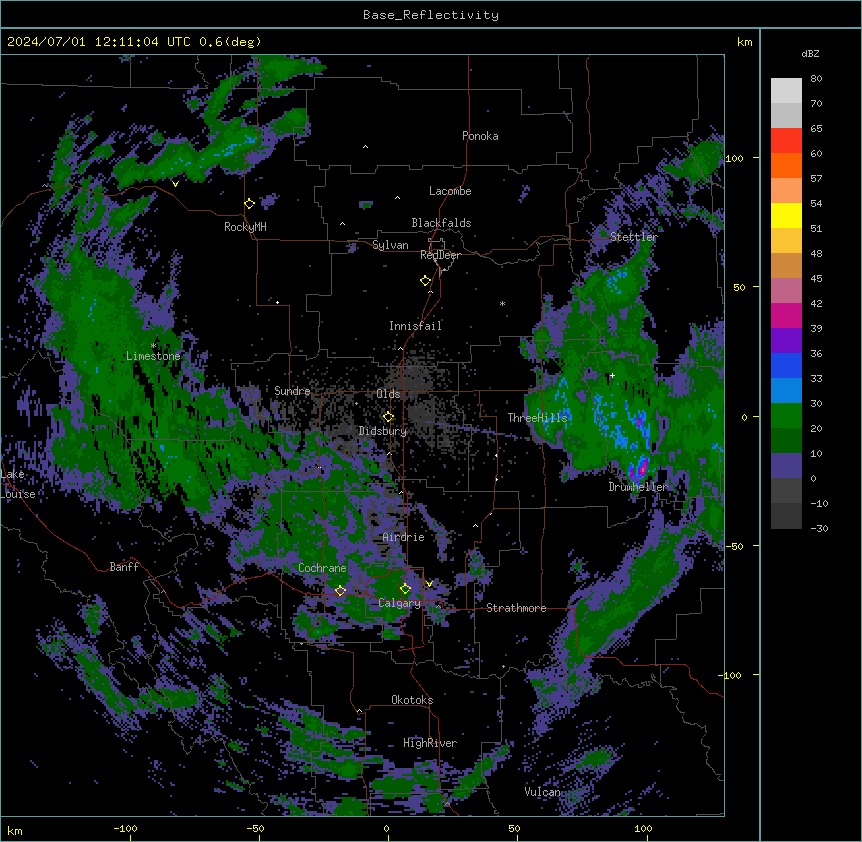
Task: Click the Drumheller label
Action: pyautogui.click(x=638, y=487)
